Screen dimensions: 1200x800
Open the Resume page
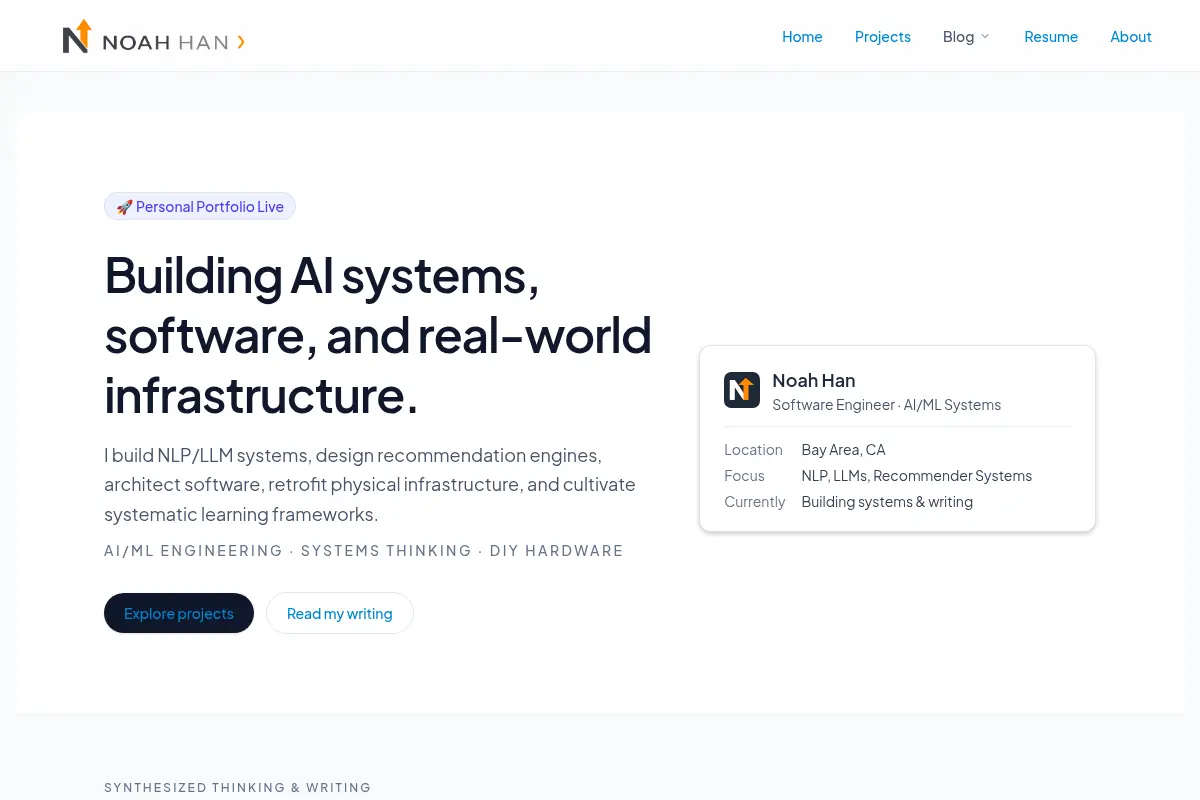coord(1051,37)
